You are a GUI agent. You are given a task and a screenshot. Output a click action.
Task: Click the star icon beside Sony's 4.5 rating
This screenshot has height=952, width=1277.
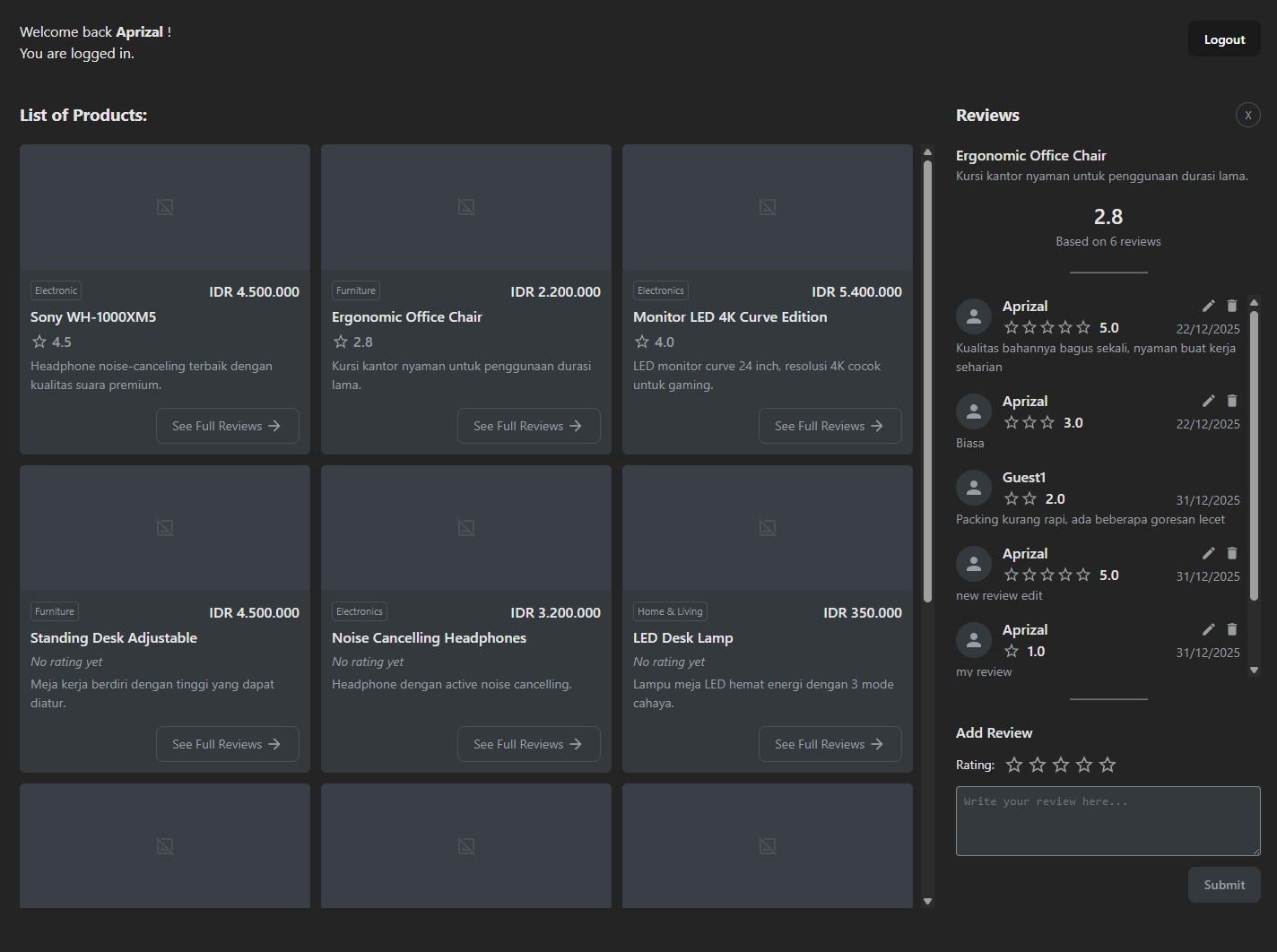[39, 342]
